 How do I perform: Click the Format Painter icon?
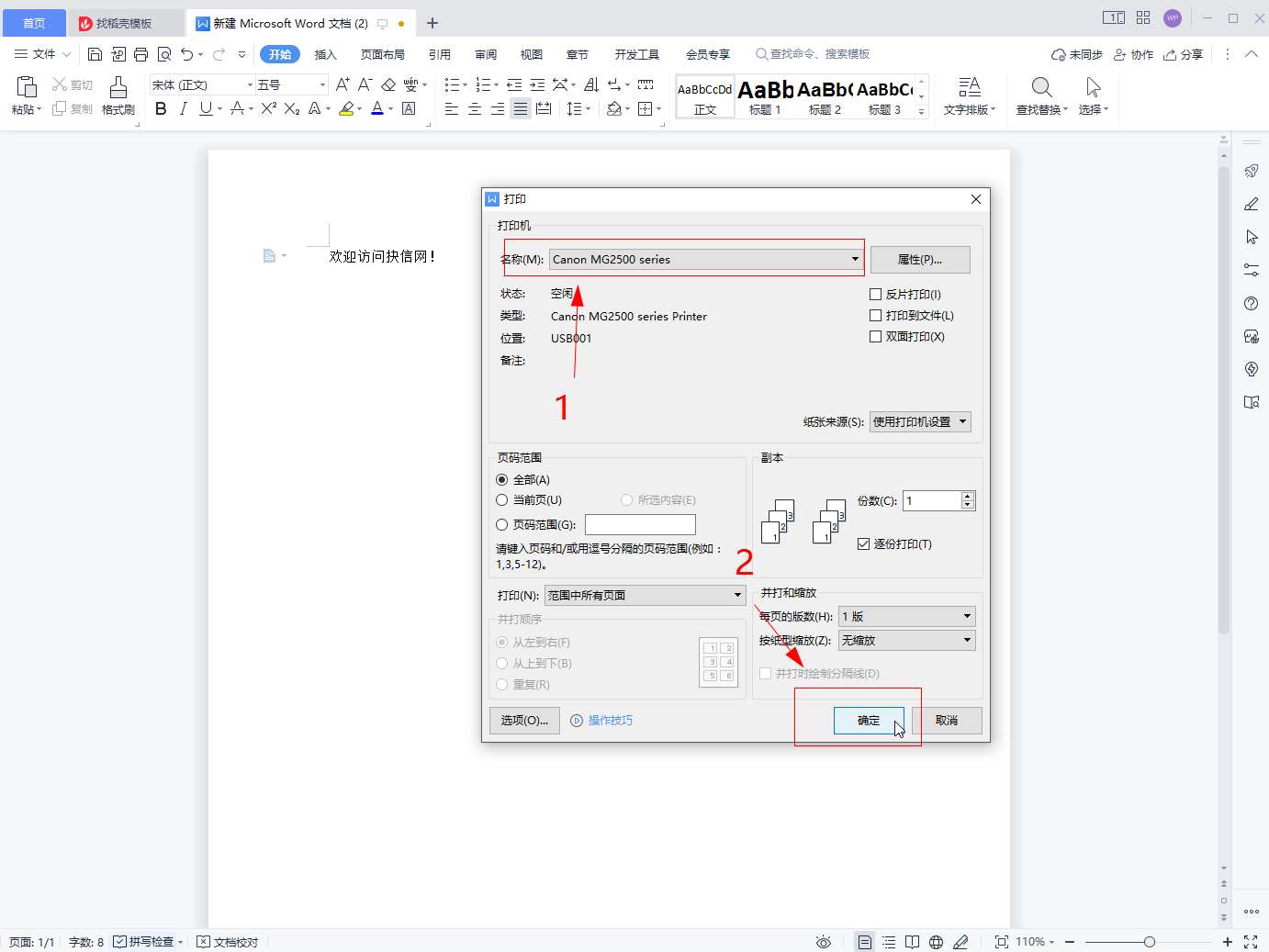point(118,87)
